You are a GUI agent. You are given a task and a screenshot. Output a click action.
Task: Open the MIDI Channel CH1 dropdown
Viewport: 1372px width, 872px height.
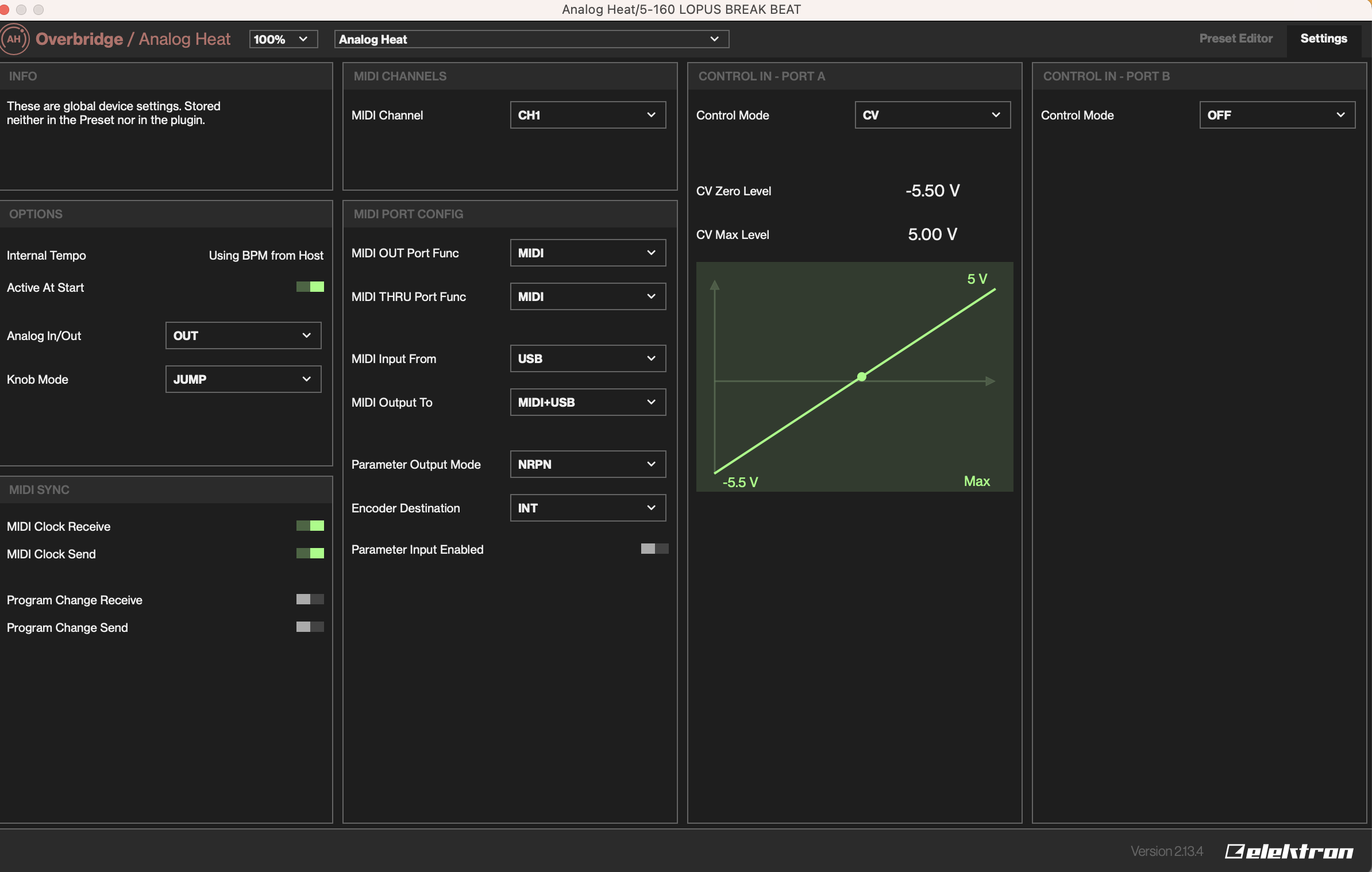[588, 115]
